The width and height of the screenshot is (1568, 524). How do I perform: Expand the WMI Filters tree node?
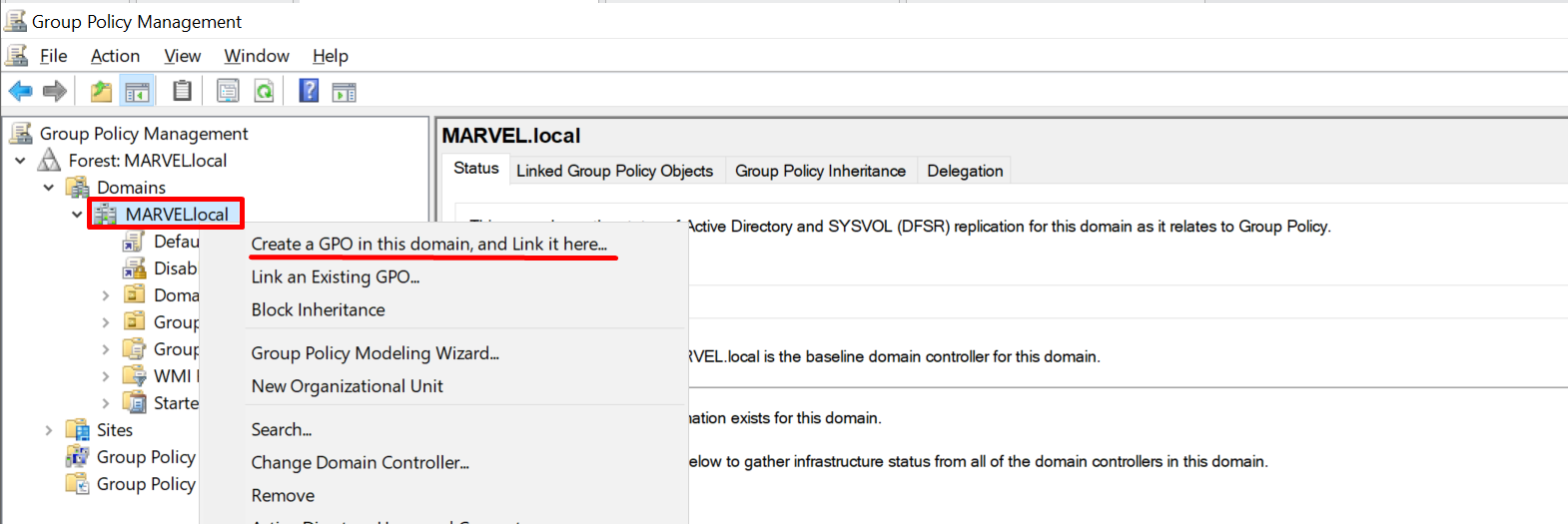coord(106,376)
